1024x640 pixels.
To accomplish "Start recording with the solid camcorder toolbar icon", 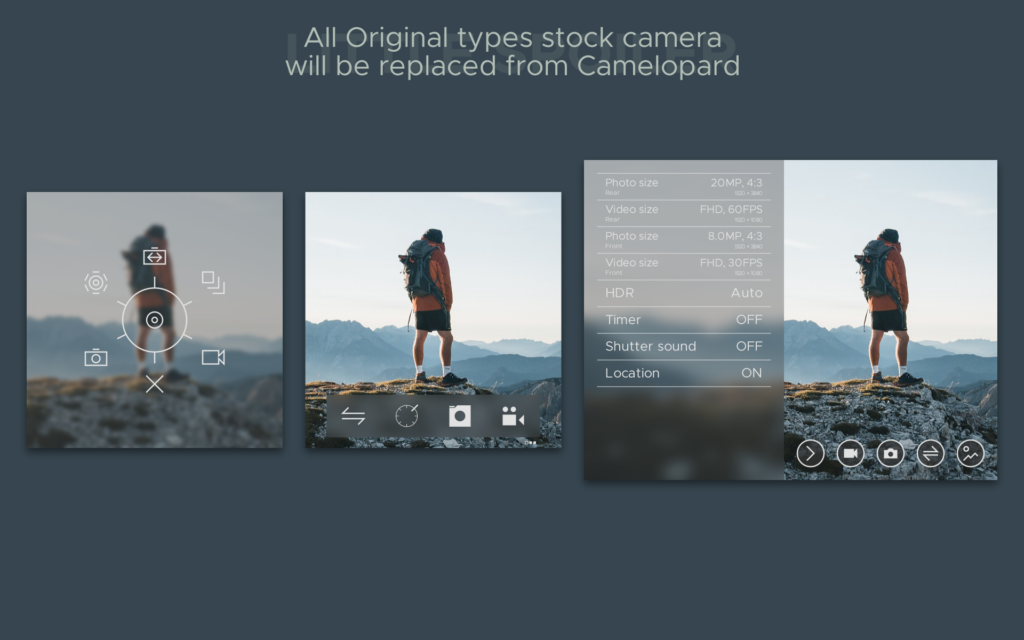I will click(513, 416).
